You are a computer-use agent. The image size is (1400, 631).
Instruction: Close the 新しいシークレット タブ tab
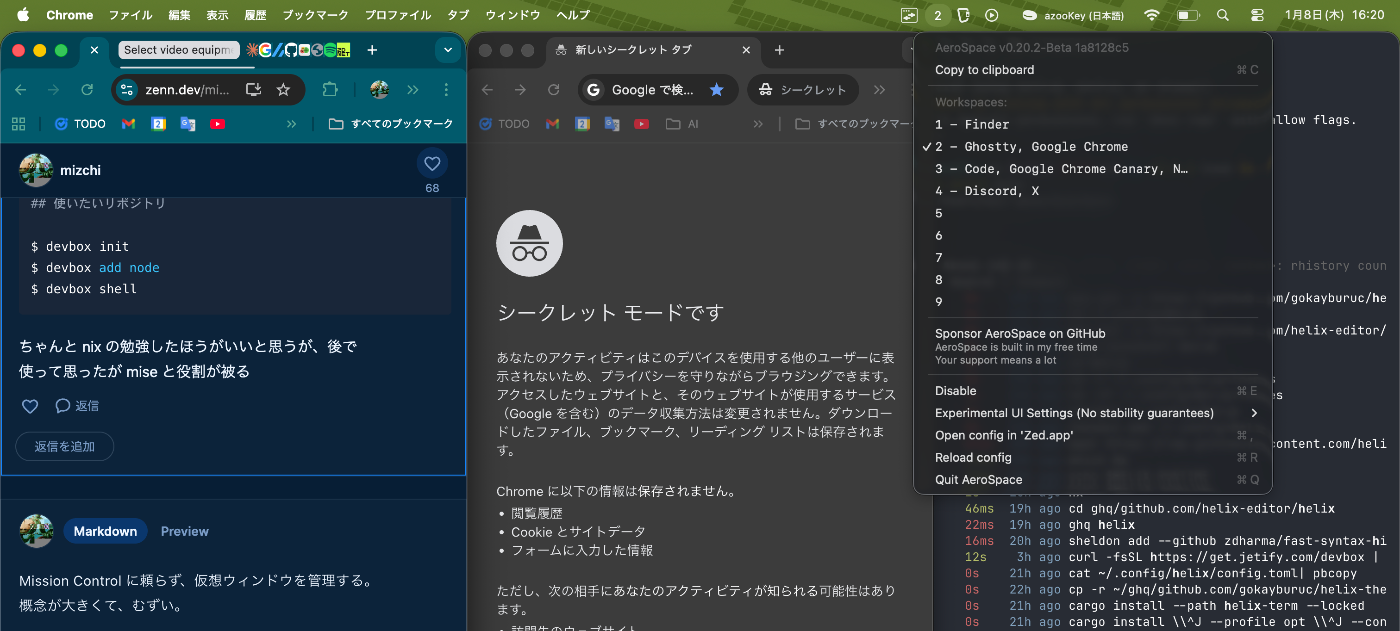pos(745,50)
